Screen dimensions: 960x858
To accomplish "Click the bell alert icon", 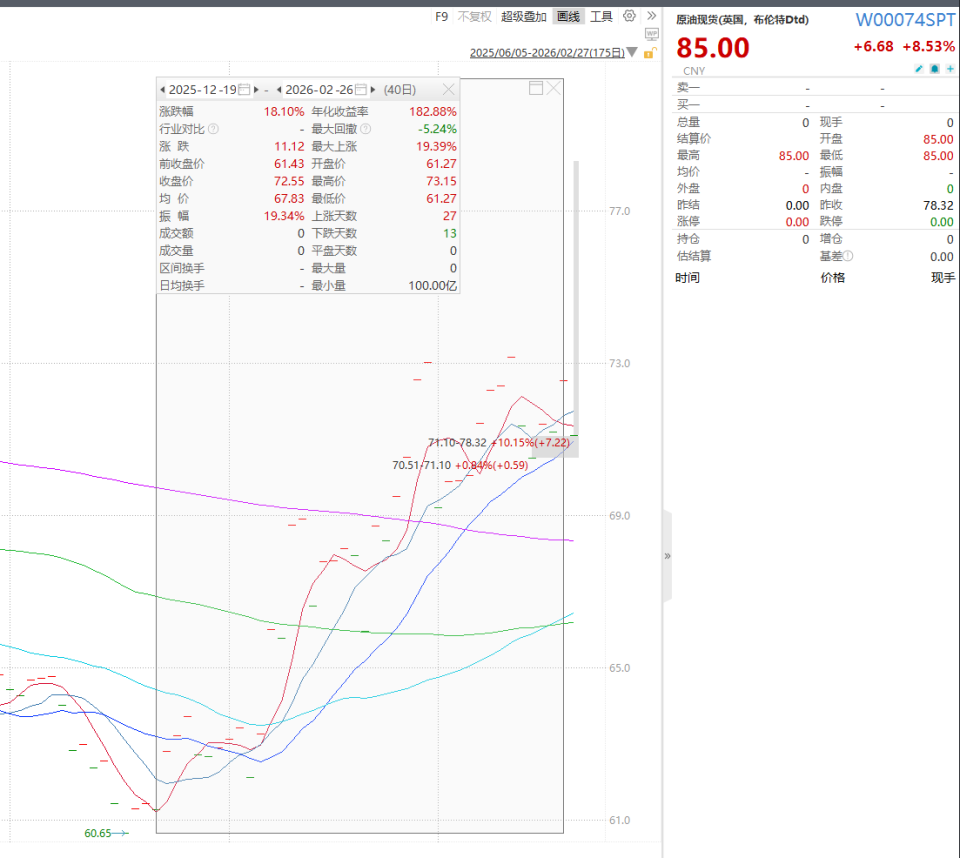I will 934,69.
